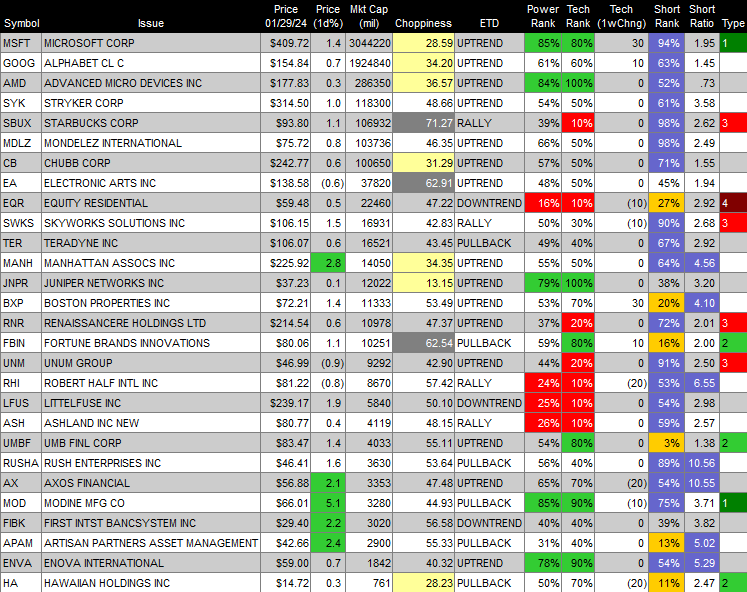Click the Short Ratio column header
This screenshot has width=747, height=592.
702,16
